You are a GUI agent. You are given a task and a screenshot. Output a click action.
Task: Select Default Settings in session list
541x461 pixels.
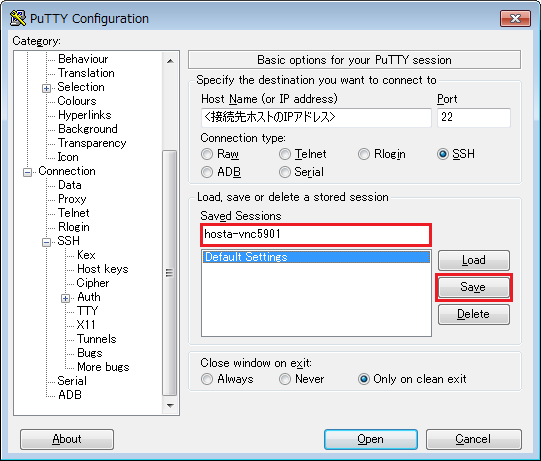point(316,257)
